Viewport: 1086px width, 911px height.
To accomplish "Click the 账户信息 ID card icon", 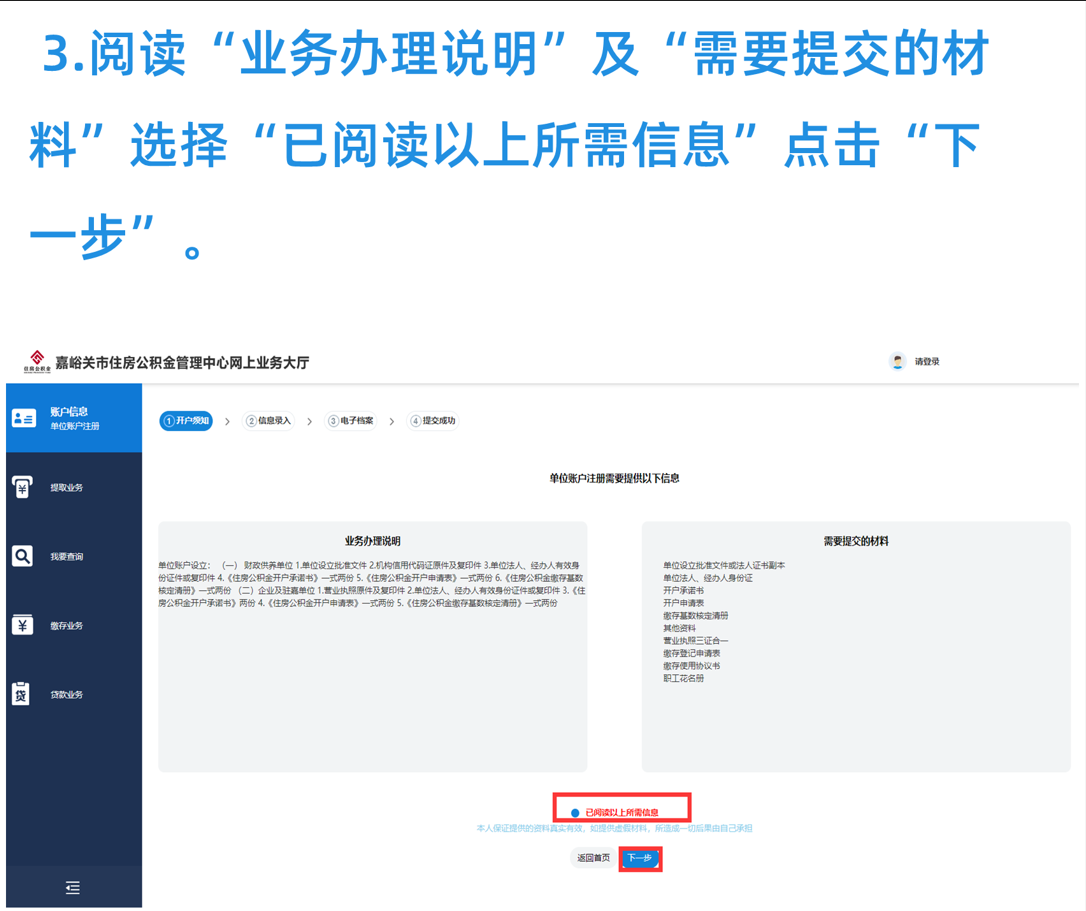I will pos(23,418).
